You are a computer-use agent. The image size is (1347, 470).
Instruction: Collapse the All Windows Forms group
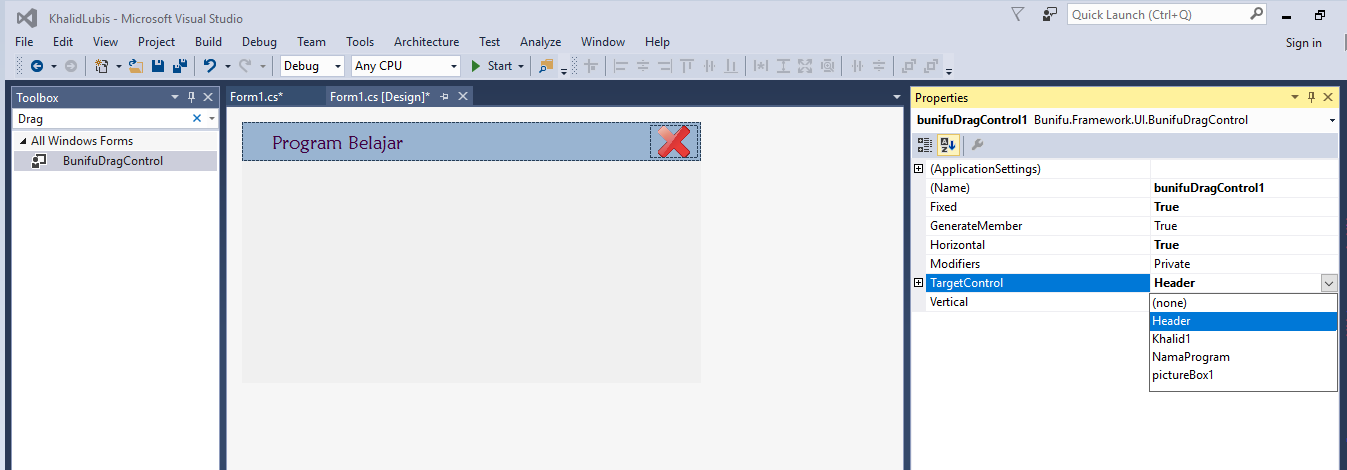tap(23, 141)
